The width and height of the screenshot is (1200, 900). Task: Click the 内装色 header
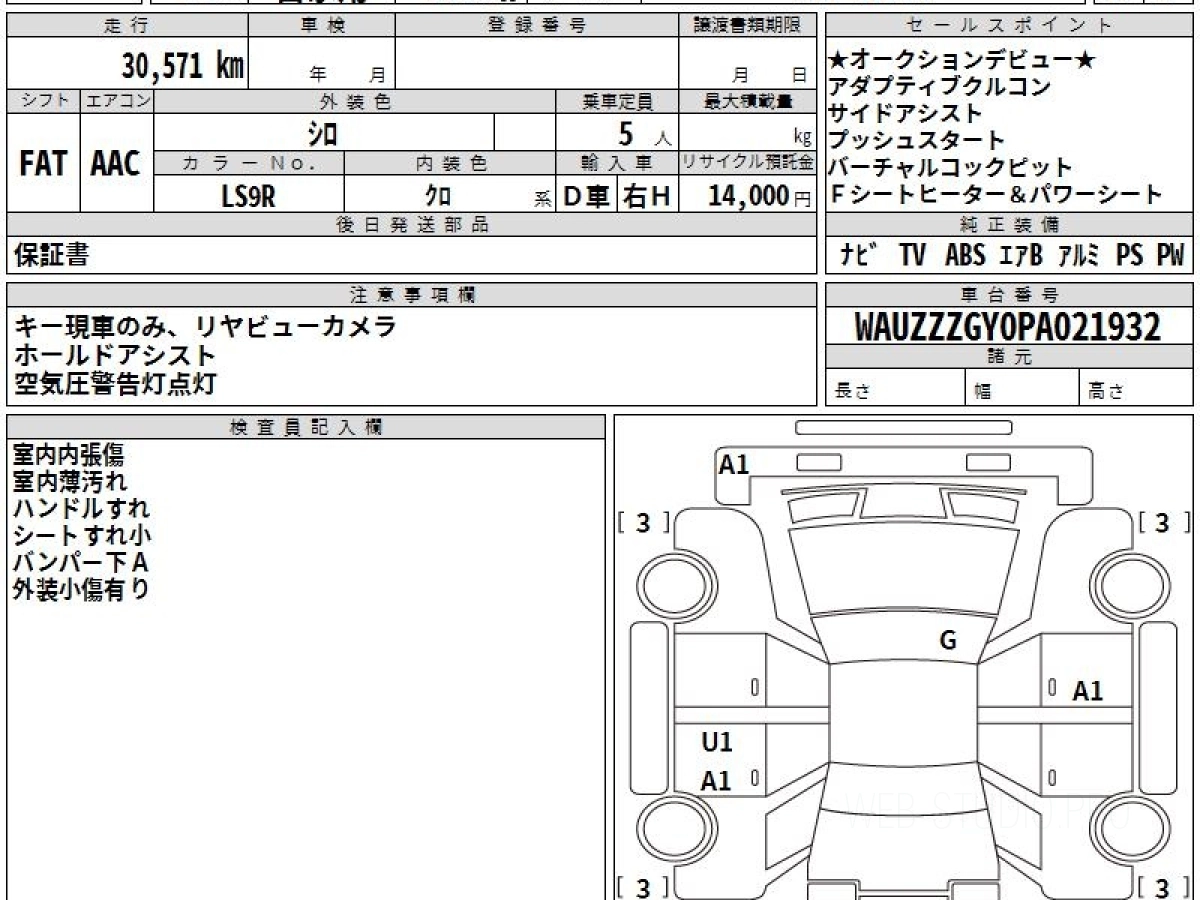(450, 163)
